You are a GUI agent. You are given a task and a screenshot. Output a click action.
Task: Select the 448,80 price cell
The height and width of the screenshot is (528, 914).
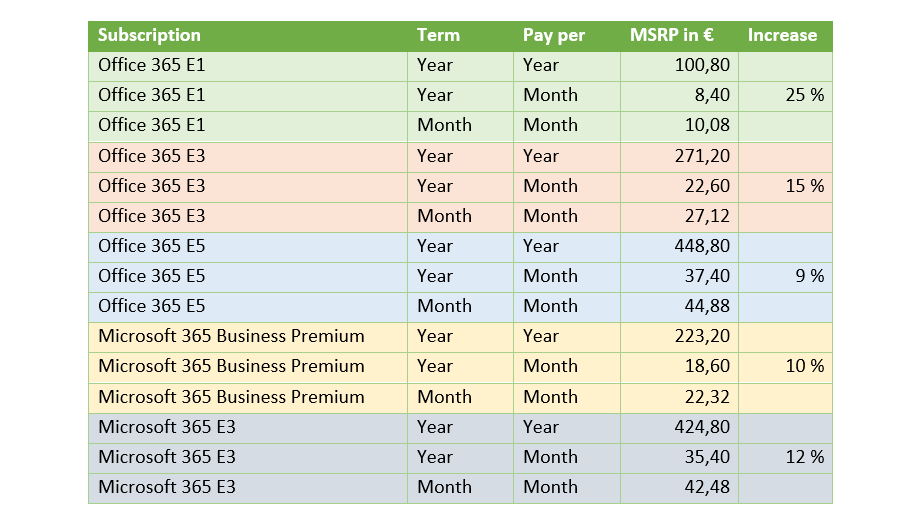pyautogui.click(x=679, y=247)
